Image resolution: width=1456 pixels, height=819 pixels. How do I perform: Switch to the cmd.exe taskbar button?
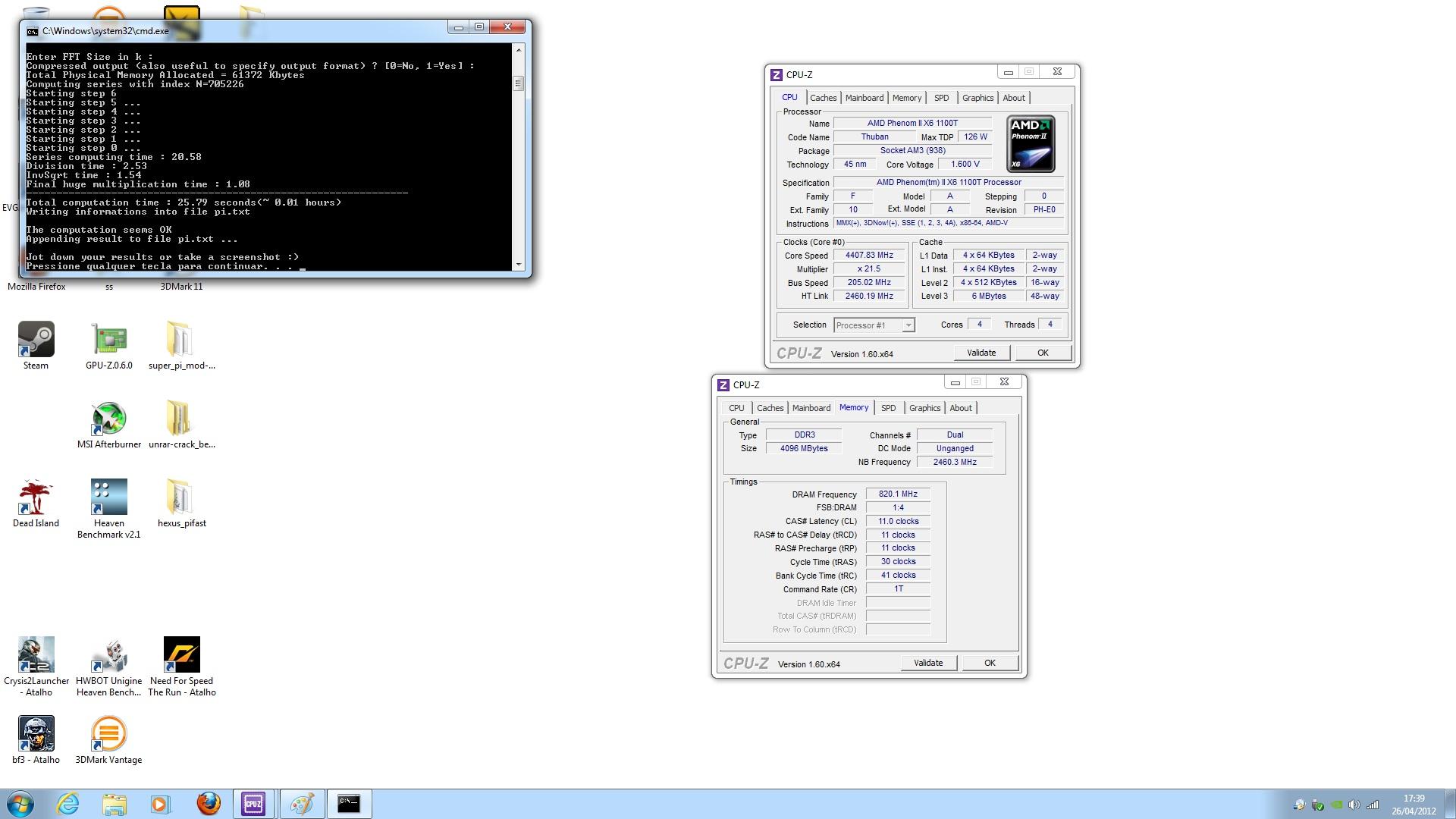coord(349,804)
